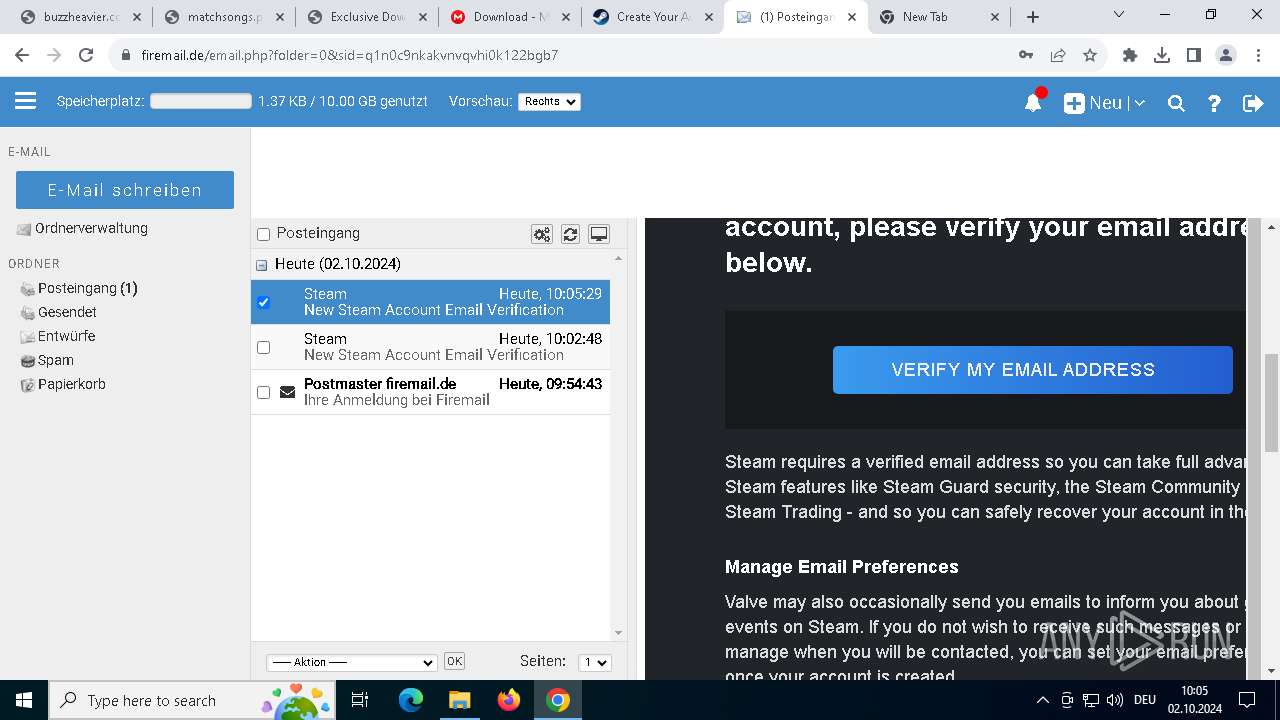Check the Postmaster firemail.de email checkbox

(264, 392)
